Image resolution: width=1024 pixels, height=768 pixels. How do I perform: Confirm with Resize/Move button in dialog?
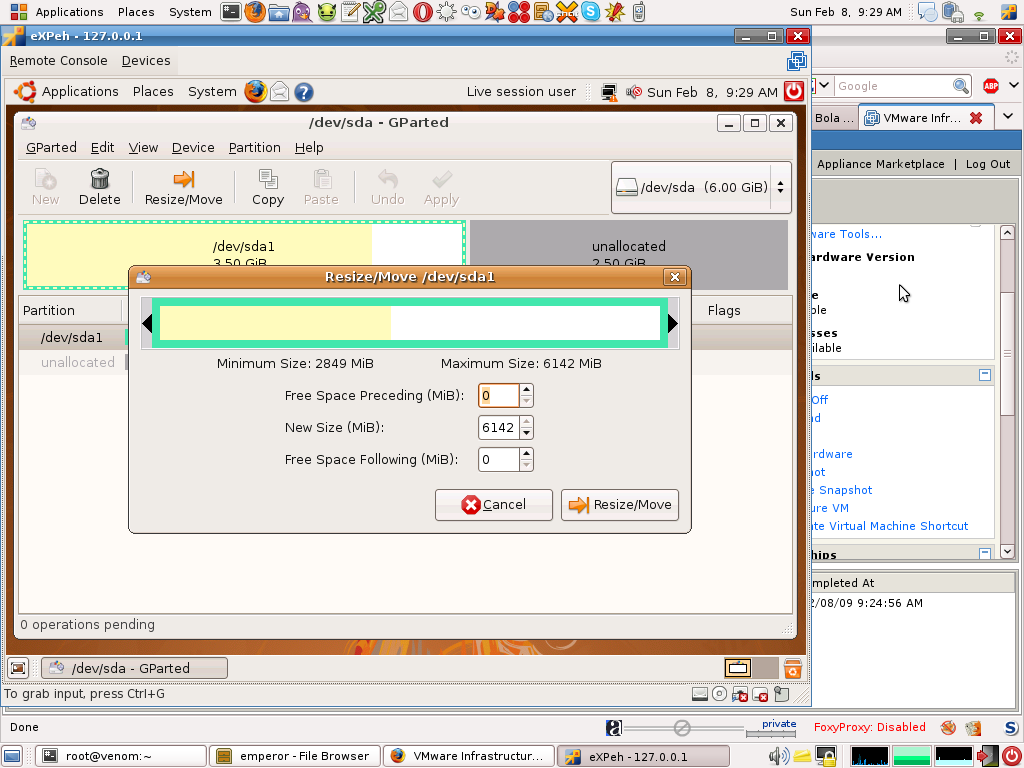click(620, 505)
